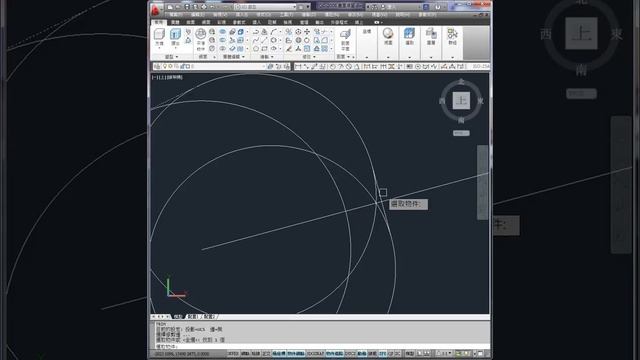Toggle Object Snap (物件鎖點) in status bar
This screenshot has height=360, width=640.
point(296,353)
